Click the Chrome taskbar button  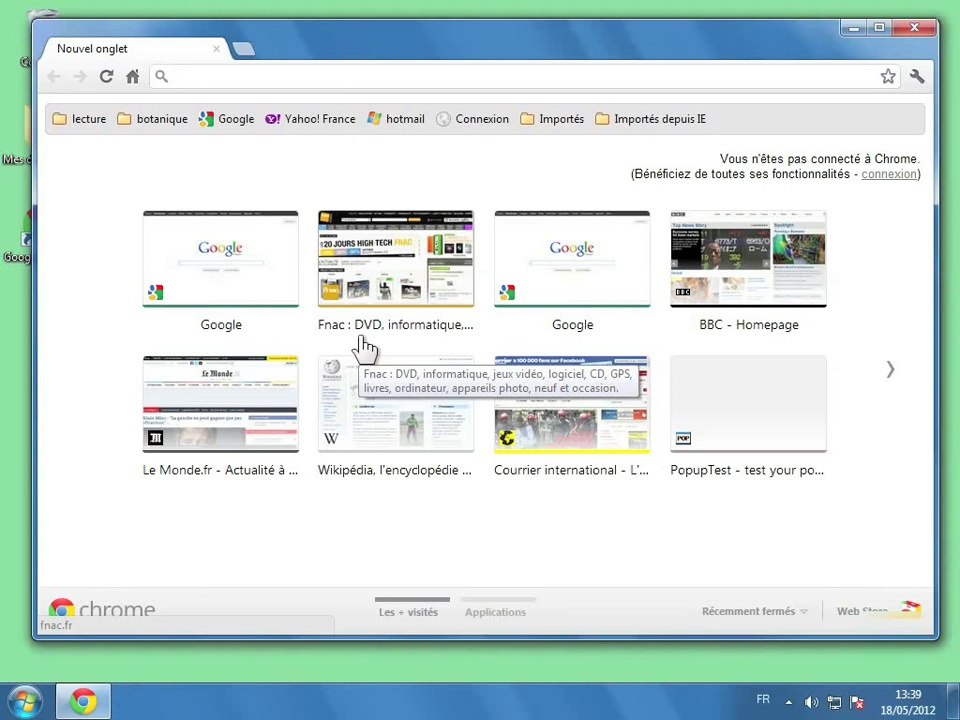click(x=83, y=702)
